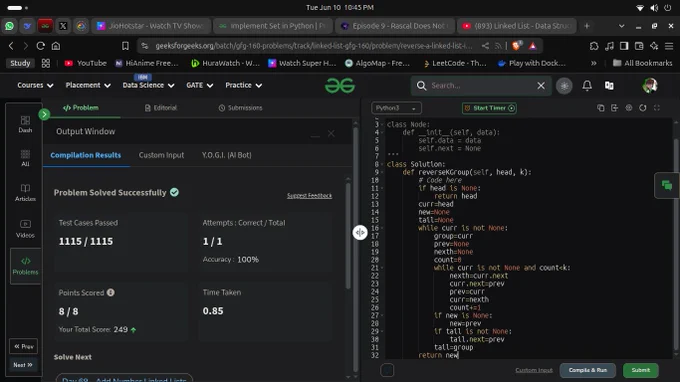Open the pinned X (Twitter) tab
The image size is (680, 382).
coord(63,26)
